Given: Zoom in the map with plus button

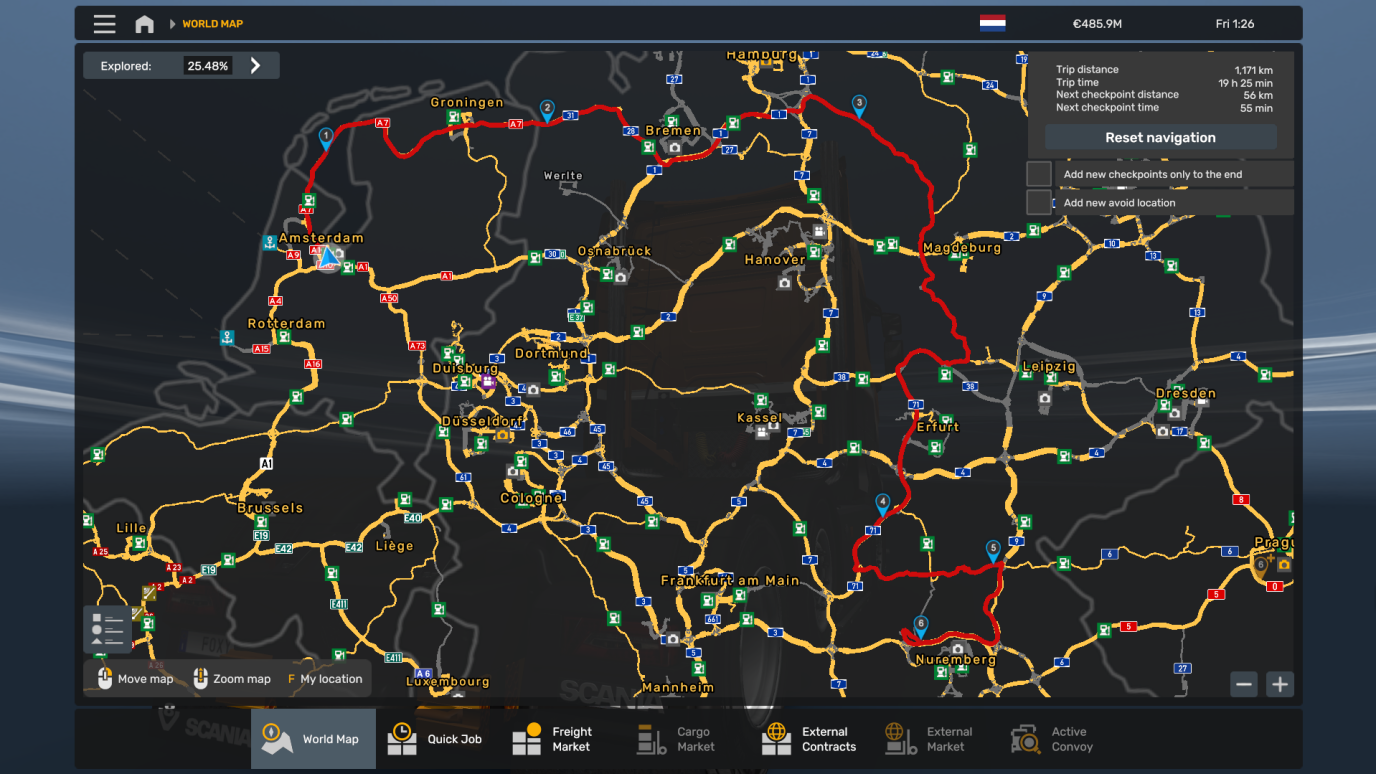Looking at the screenshot, I should (1280, 684).
